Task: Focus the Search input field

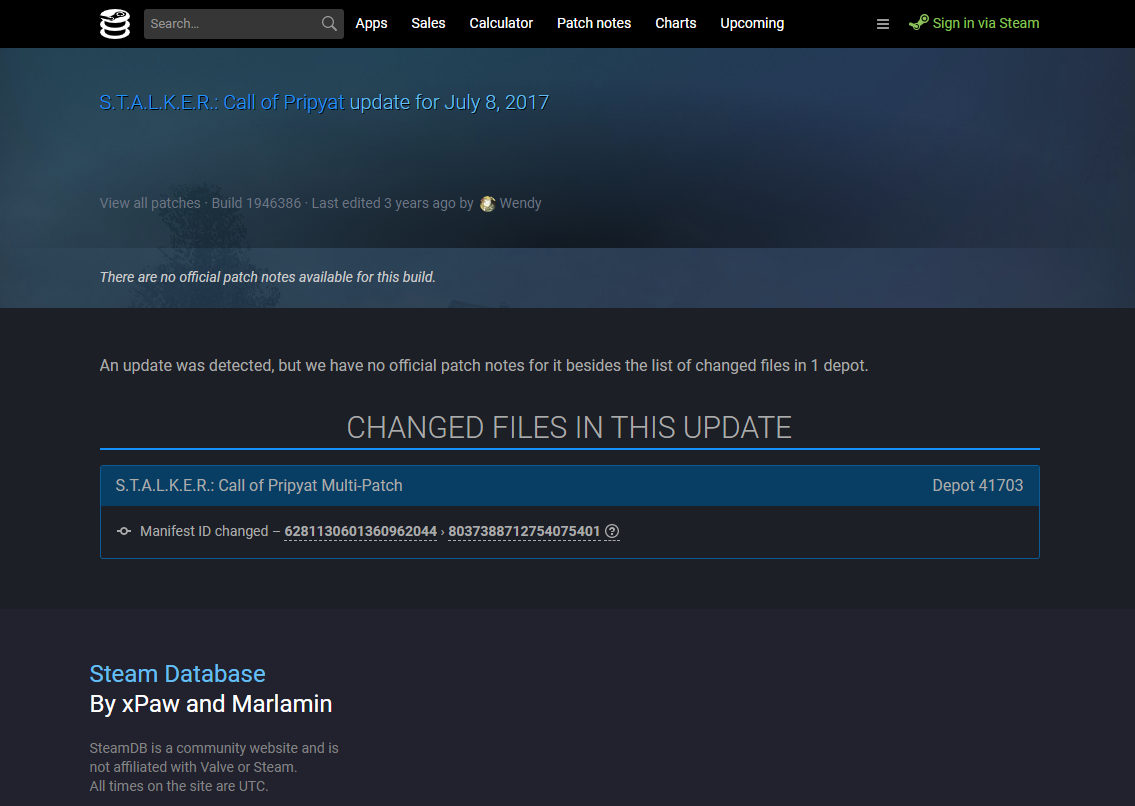Action: click(243, 24)
